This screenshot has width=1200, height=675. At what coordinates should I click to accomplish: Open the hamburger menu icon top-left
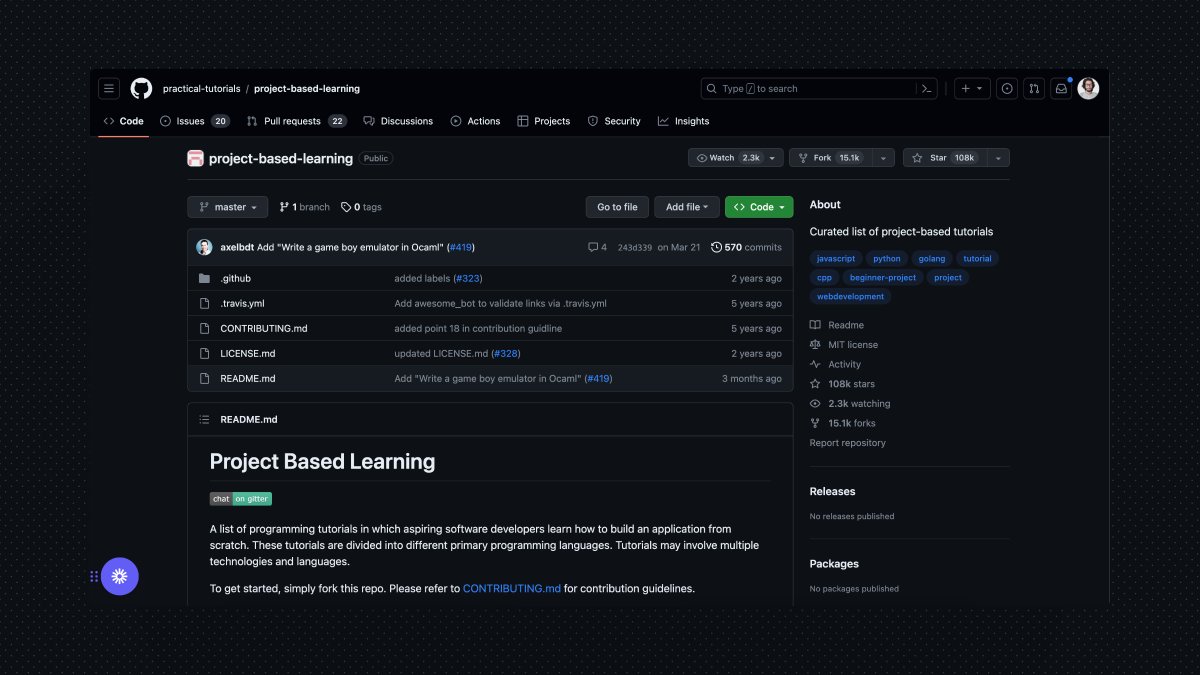tap(108, 88)
